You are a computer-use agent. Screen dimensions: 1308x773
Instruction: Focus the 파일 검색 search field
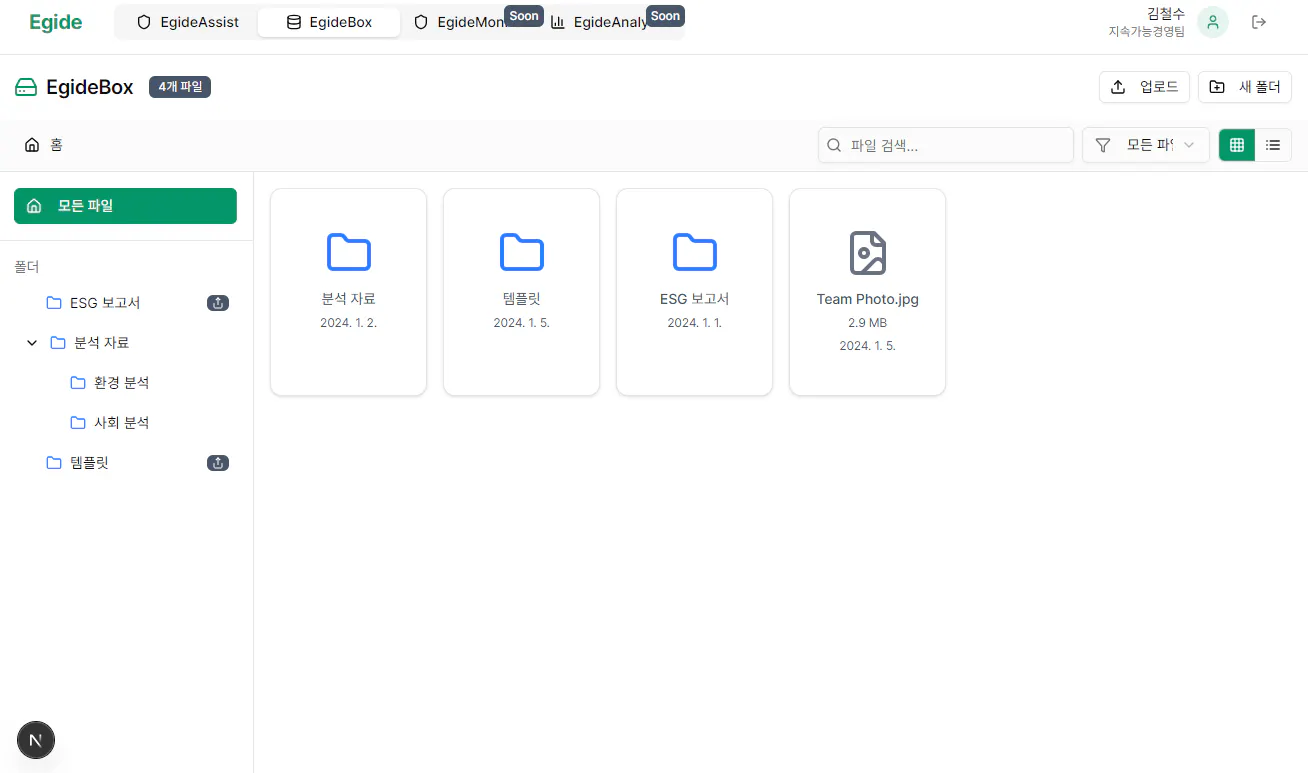tap(946, 145)
